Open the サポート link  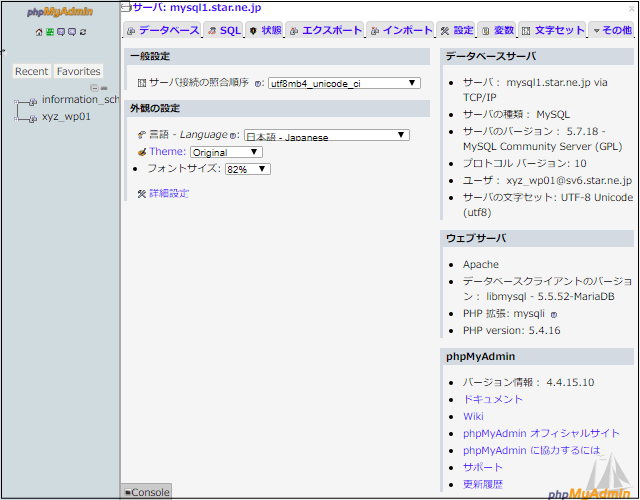click(483, 467)
